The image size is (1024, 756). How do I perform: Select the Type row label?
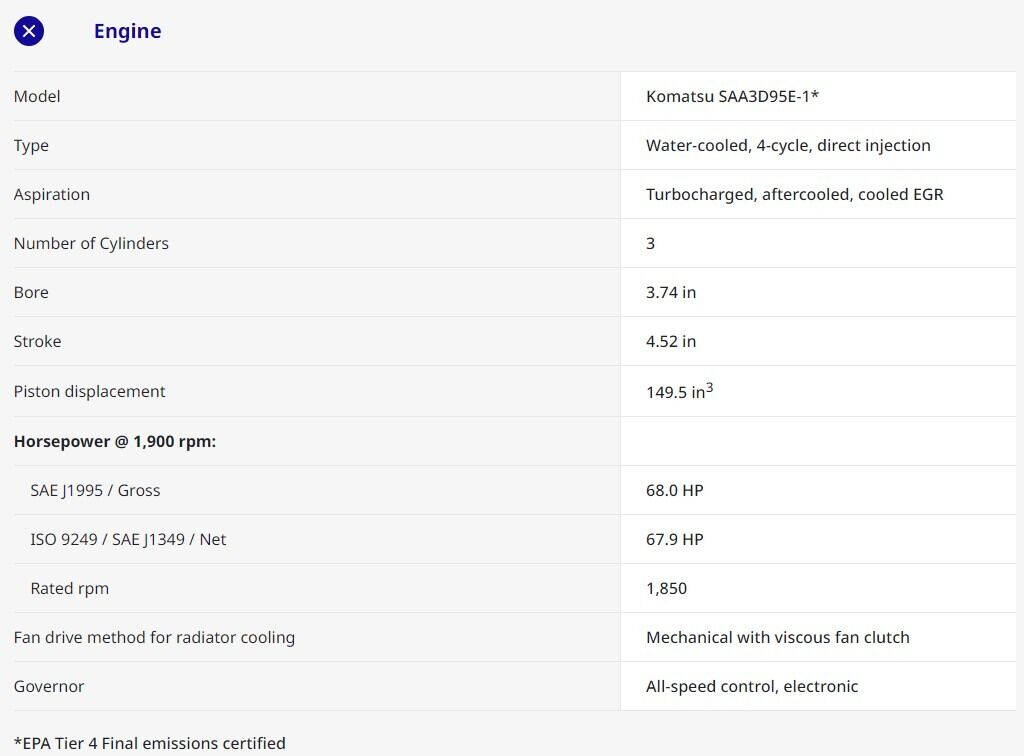31,145
